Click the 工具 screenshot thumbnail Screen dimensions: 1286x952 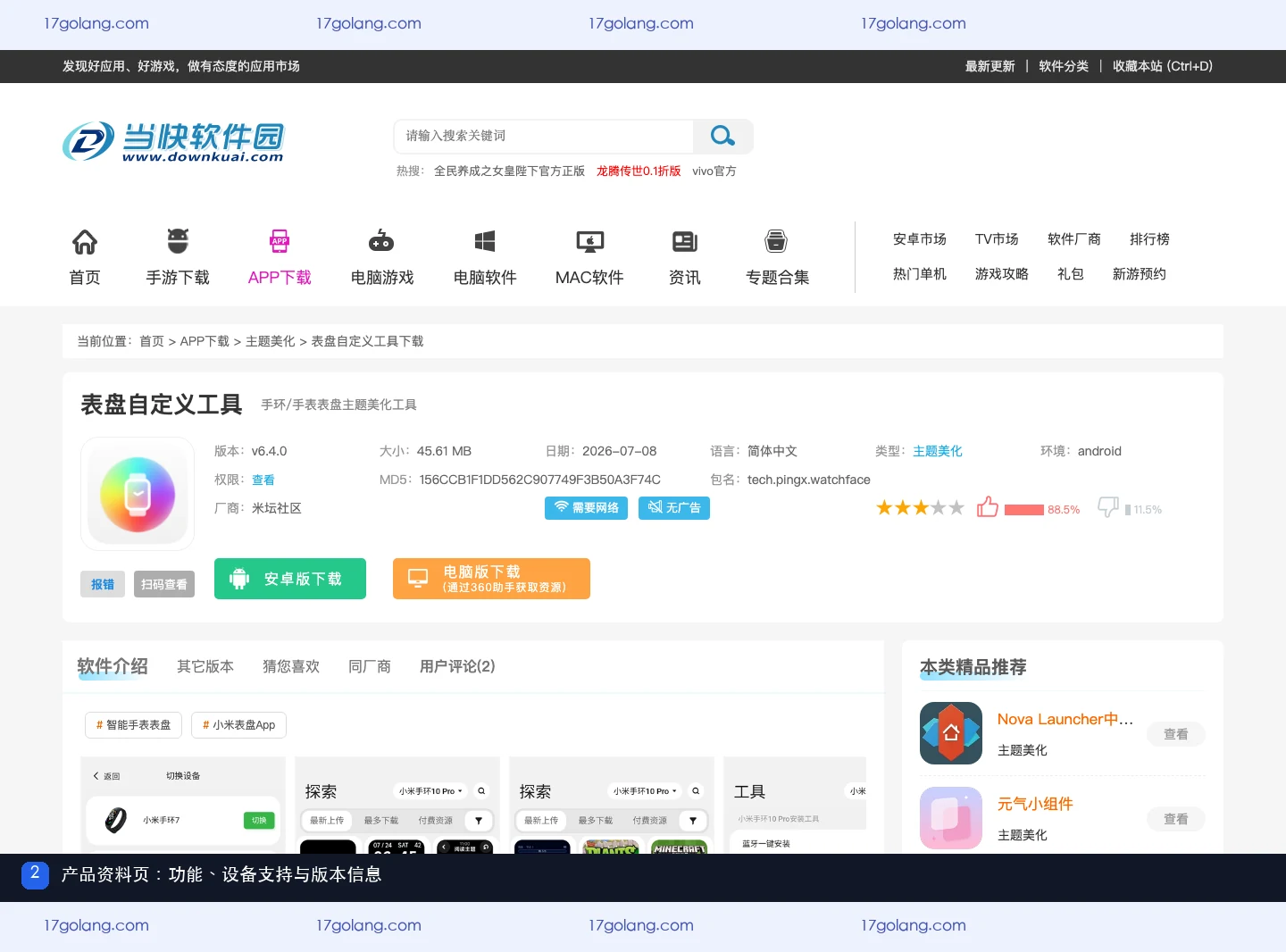[x=795, y=806]
